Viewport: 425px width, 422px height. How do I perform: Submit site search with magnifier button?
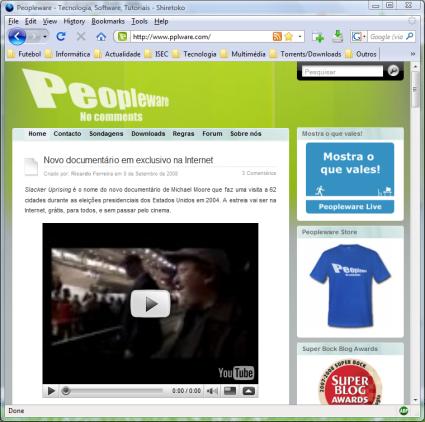[x=393, y=71]
